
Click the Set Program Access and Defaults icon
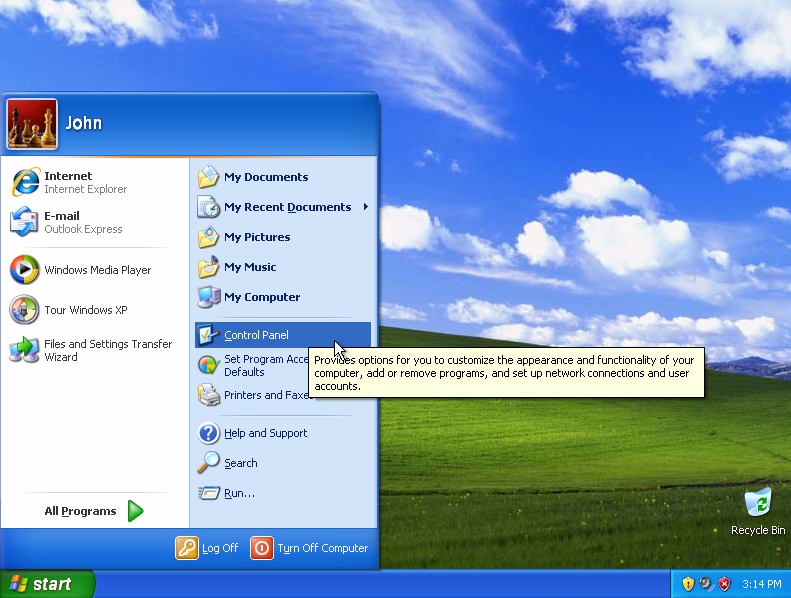pyautogui.click(x=208, y=365)
